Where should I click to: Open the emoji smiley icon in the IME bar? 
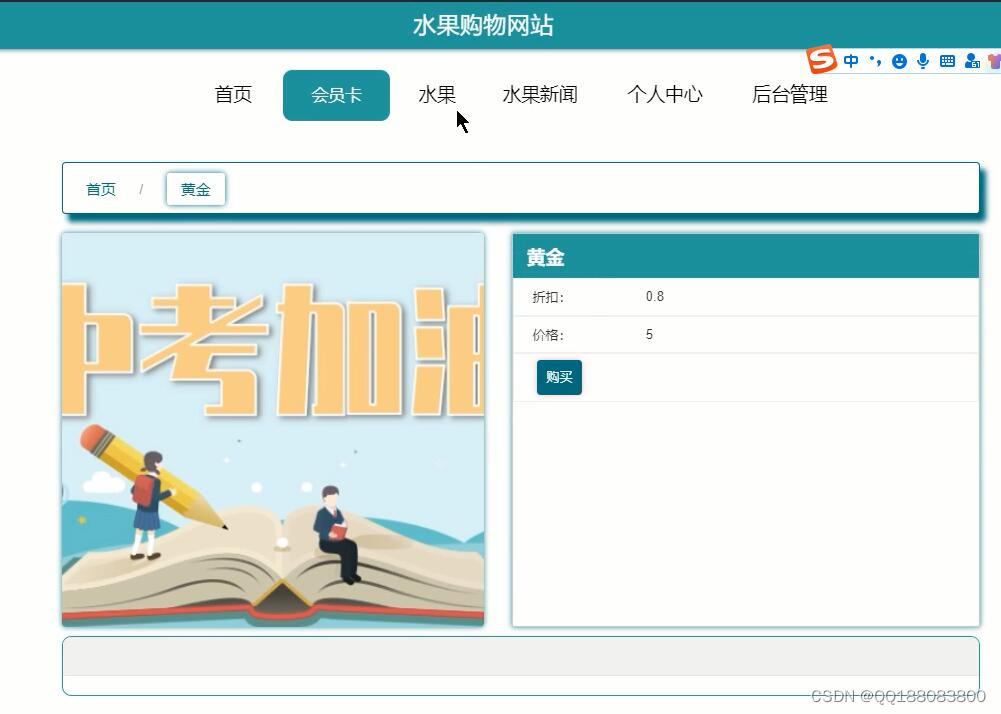(x=899, y=61)
